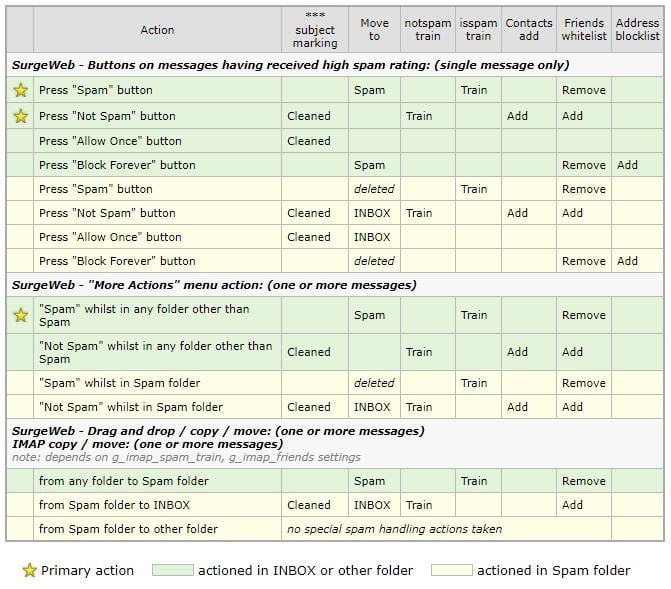The image size is (671, 589).
Task: Click Friends "Add" in from Spam folder to INBOX row
Action: pyautogui.click(x=572, y=505)
